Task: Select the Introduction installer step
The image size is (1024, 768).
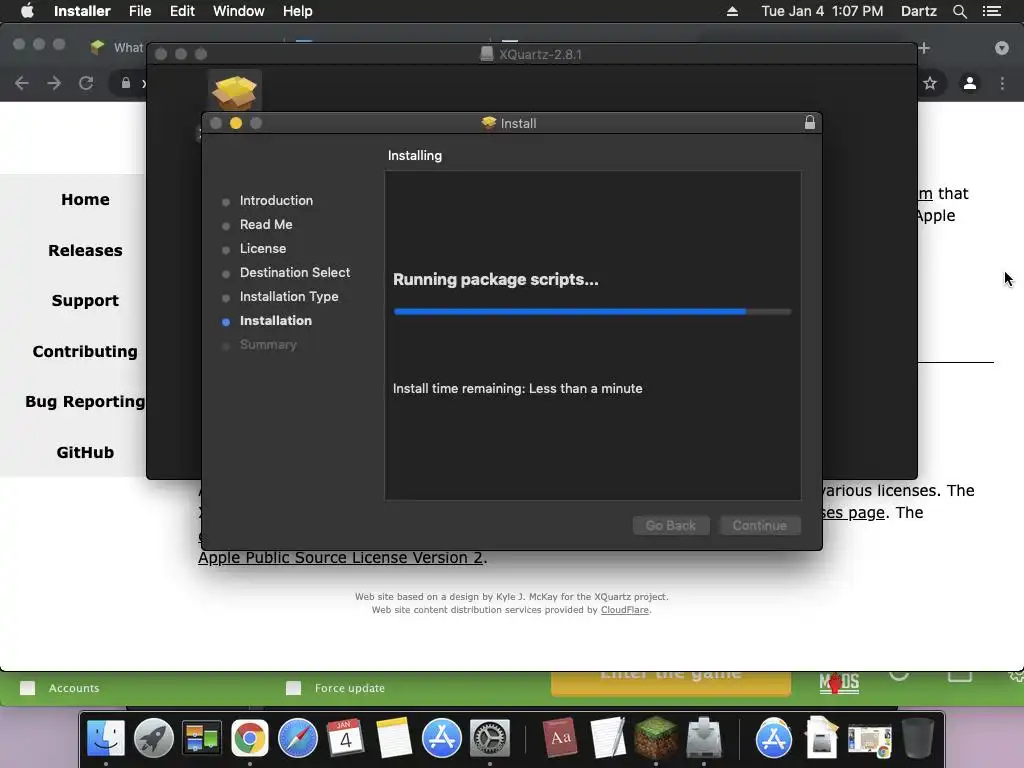Action: tap(276, 200)
